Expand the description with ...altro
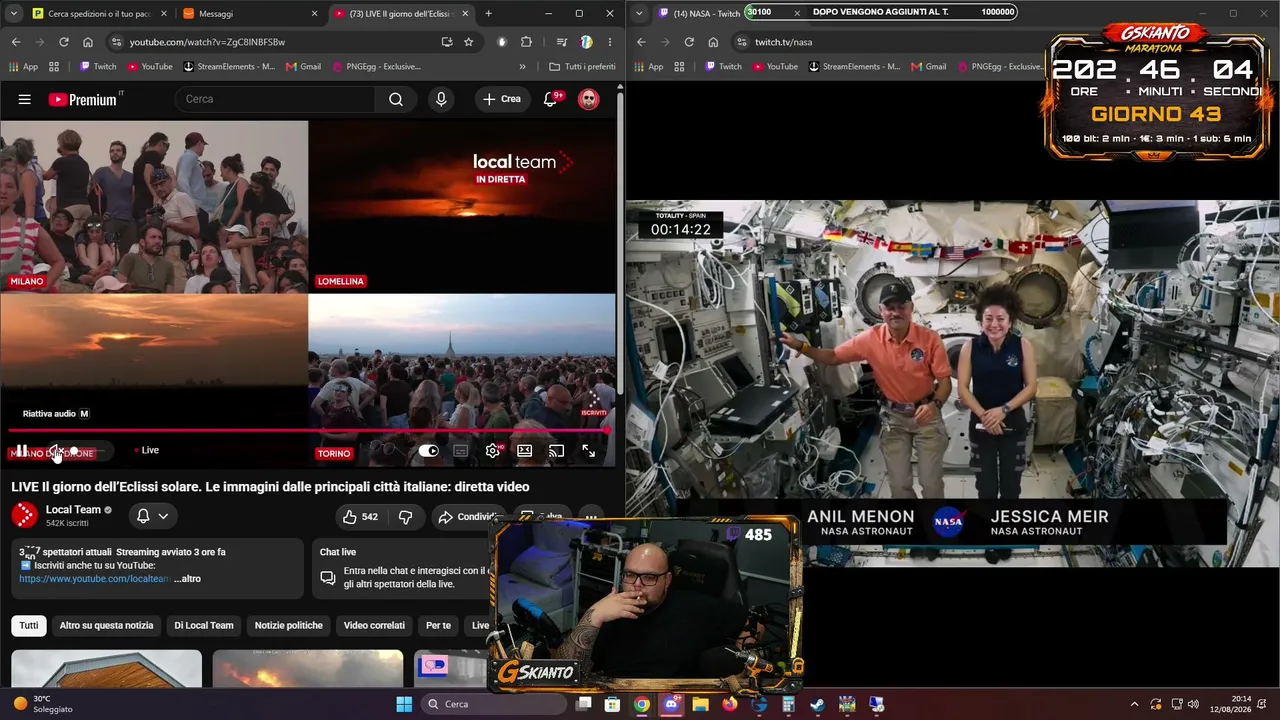Screen dimensions: 1280x720 [x=187, y=578]
